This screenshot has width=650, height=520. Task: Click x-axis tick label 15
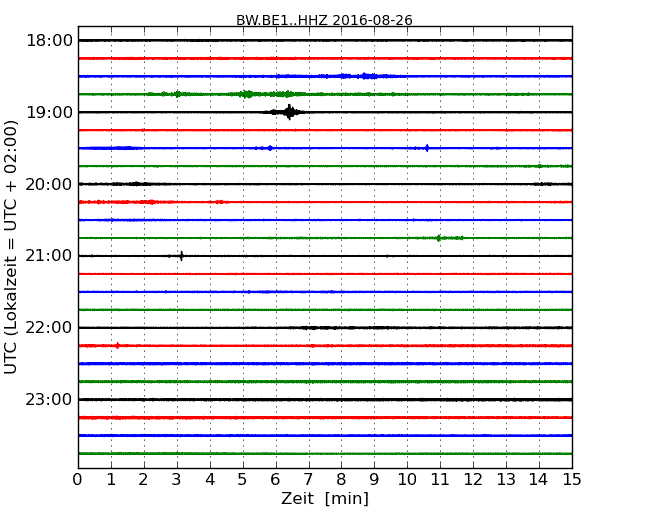click(572, 479)
